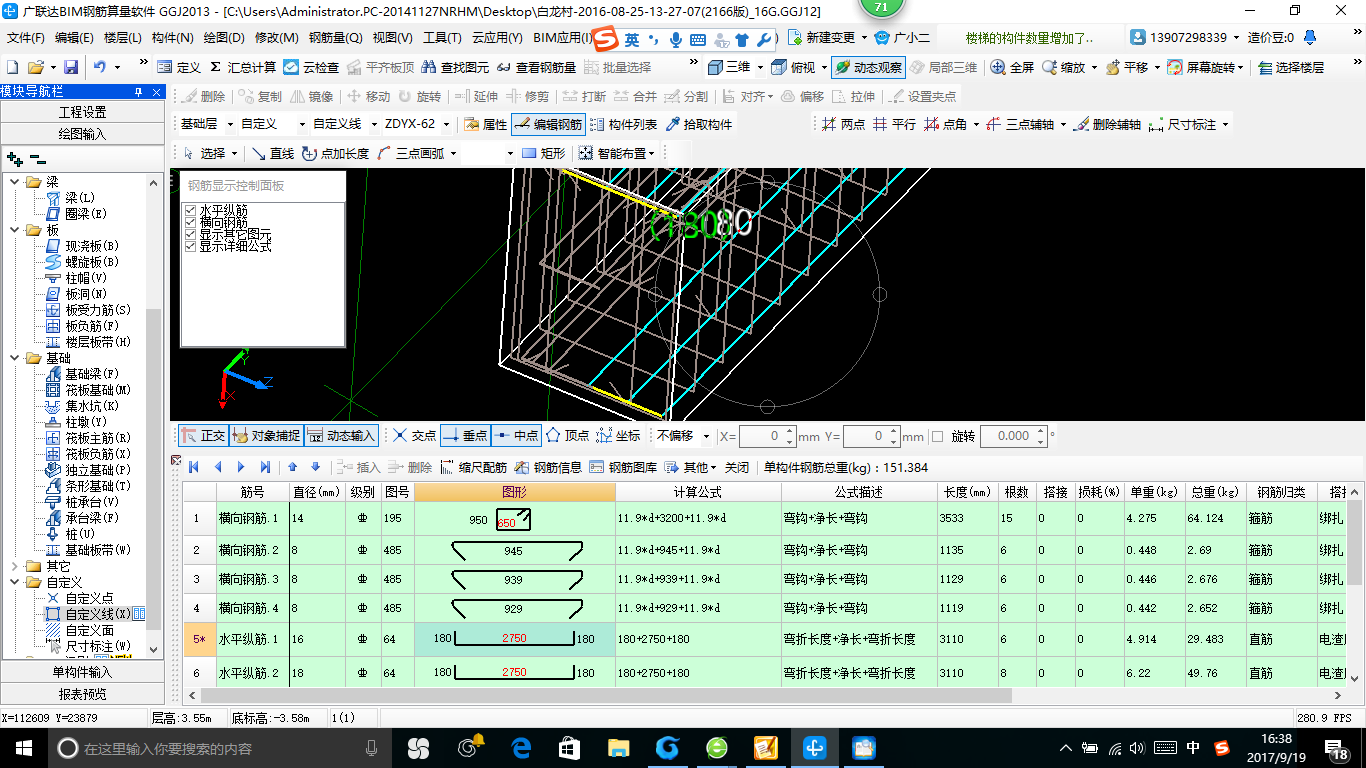
Task: Click 工程设置 project settings button
Action: tap(82, 112)
